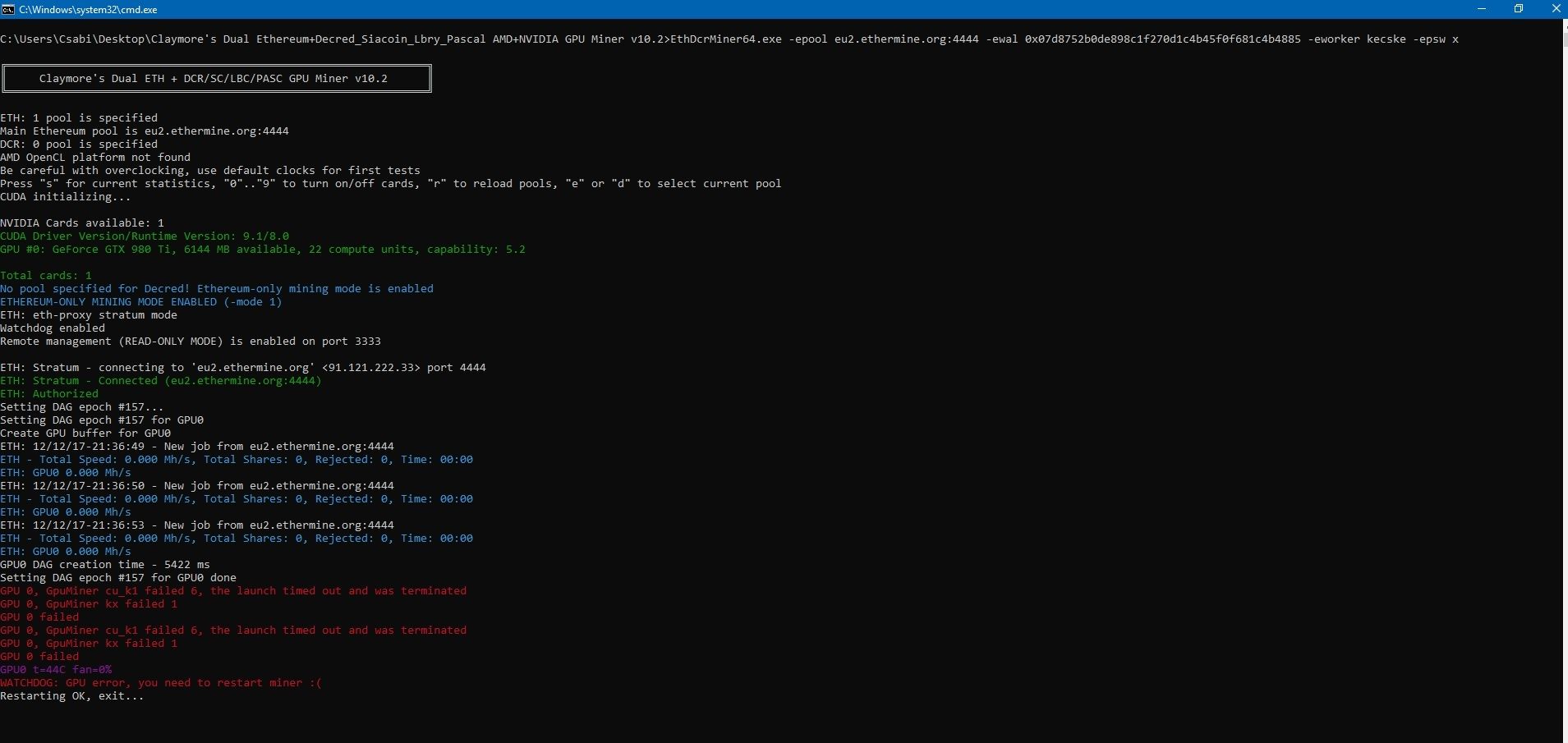Click the "Watchdog enabled" line
Image resolution: width=1568 pixels, height=743 pixels.
(x=53, y=328)
